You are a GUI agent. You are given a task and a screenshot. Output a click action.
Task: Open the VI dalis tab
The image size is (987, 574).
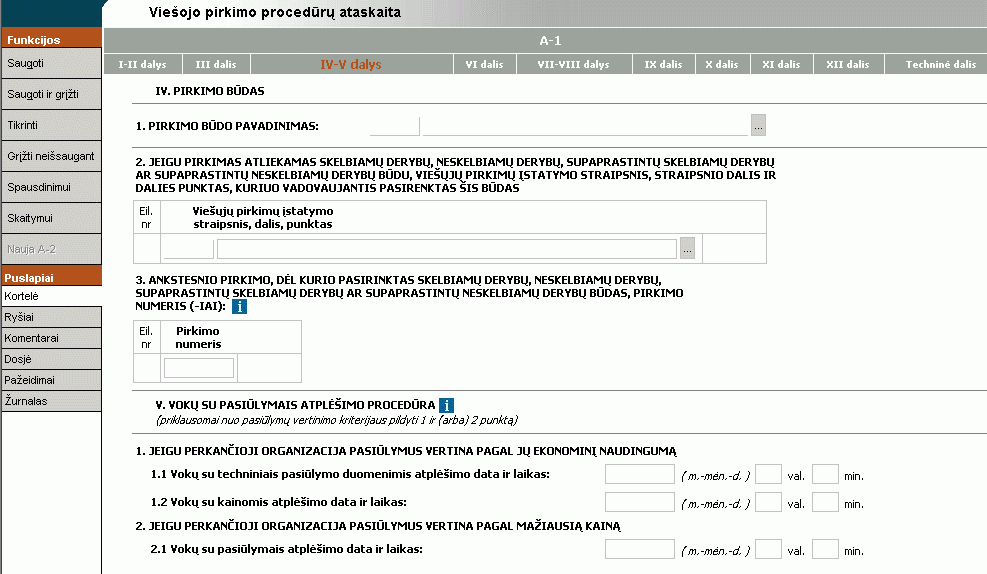tap(485, 64)
